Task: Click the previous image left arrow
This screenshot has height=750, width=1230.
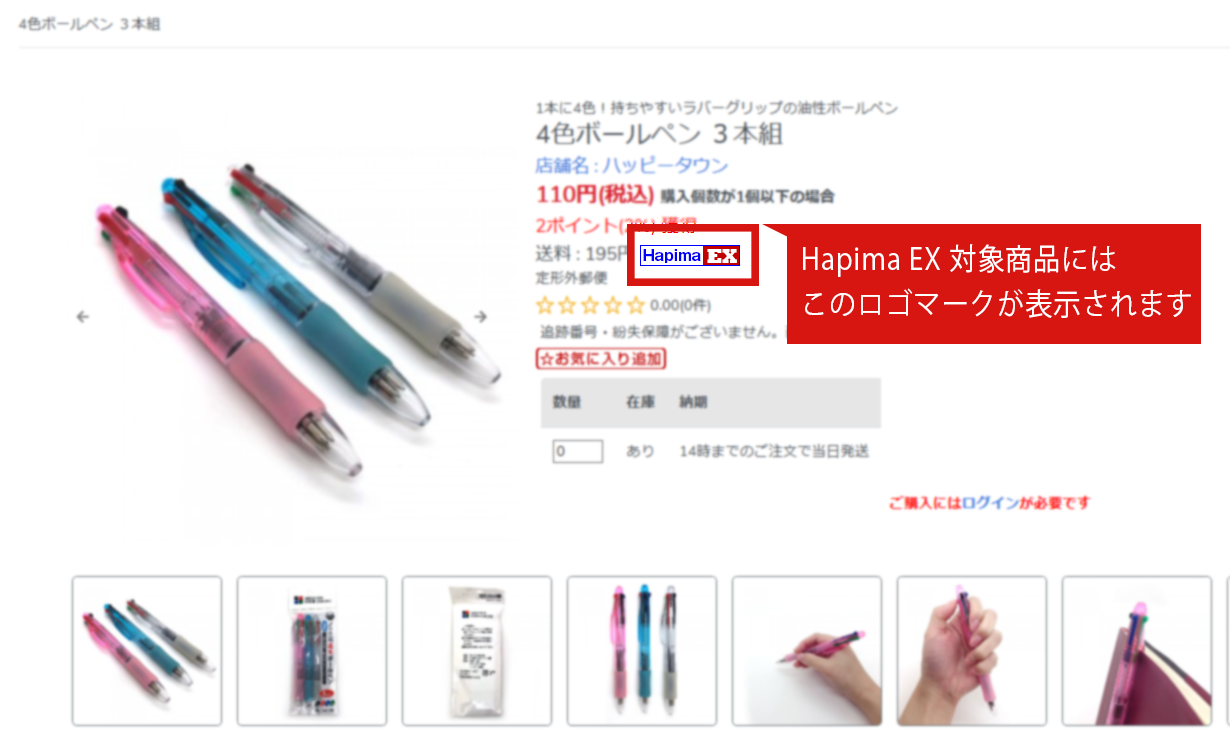Action: [83, 317]
